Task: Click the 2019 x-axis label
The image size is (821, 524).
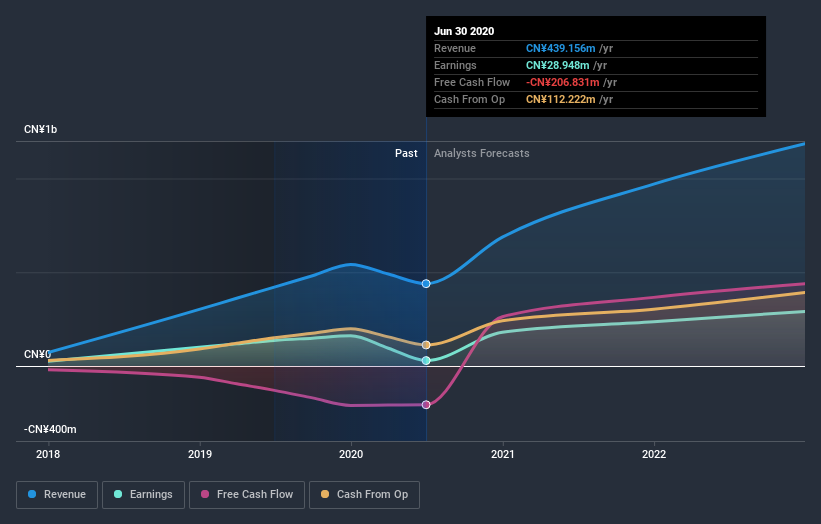Action: click(x=200, y=454)
